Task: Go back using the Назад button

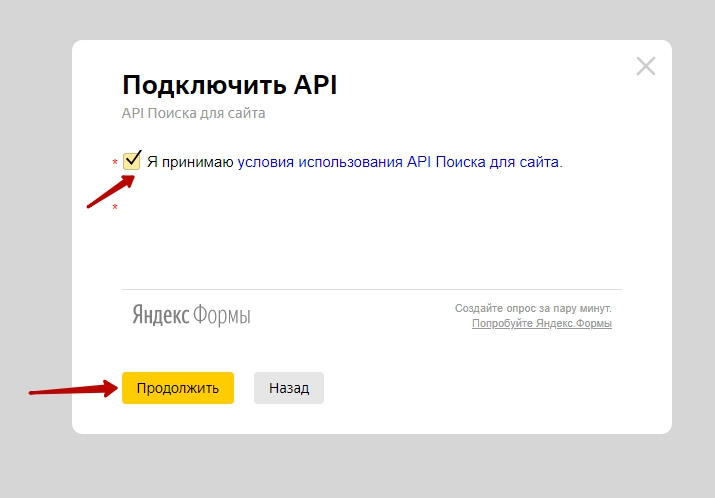Action: [288, 388]
